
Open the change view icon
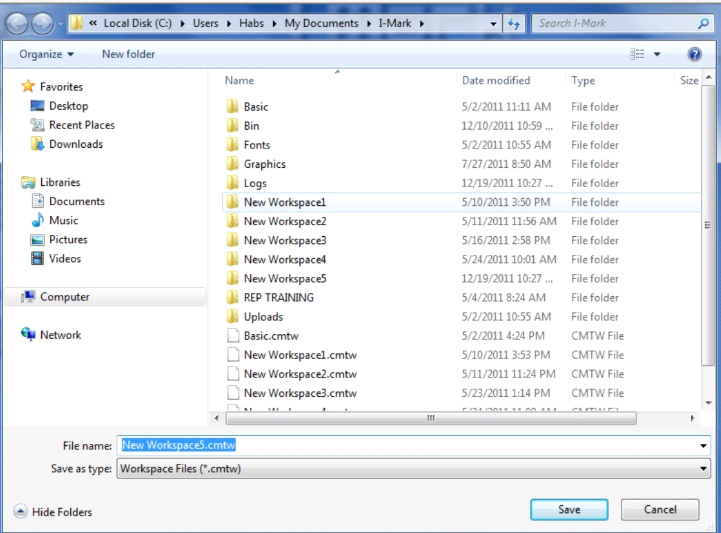coord(637,54)
